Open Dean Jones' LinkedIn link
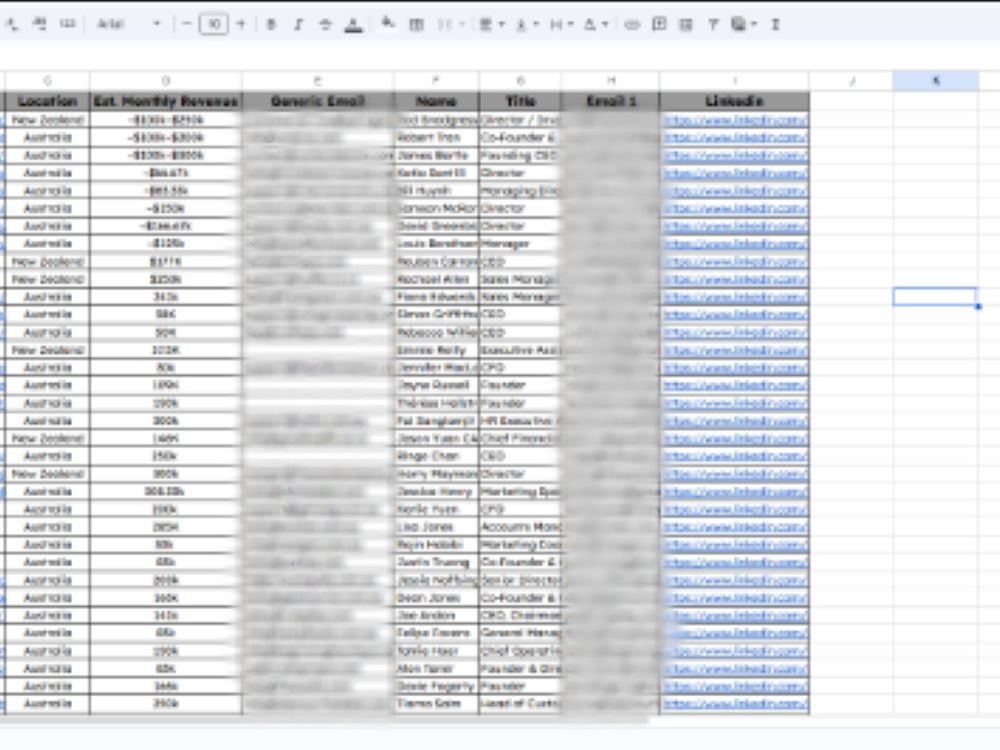Image resolution: width=1000 pixels, height=750 pixels. click(735, 598)
